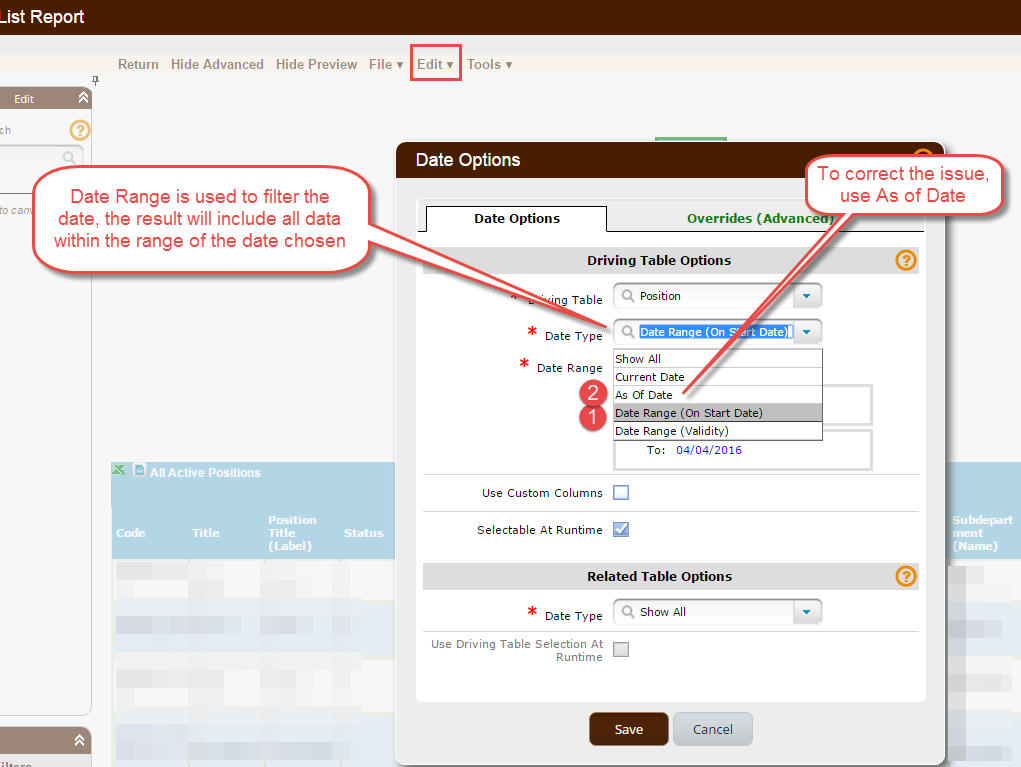Select Date Range (Validity) option

click(718, 431)
